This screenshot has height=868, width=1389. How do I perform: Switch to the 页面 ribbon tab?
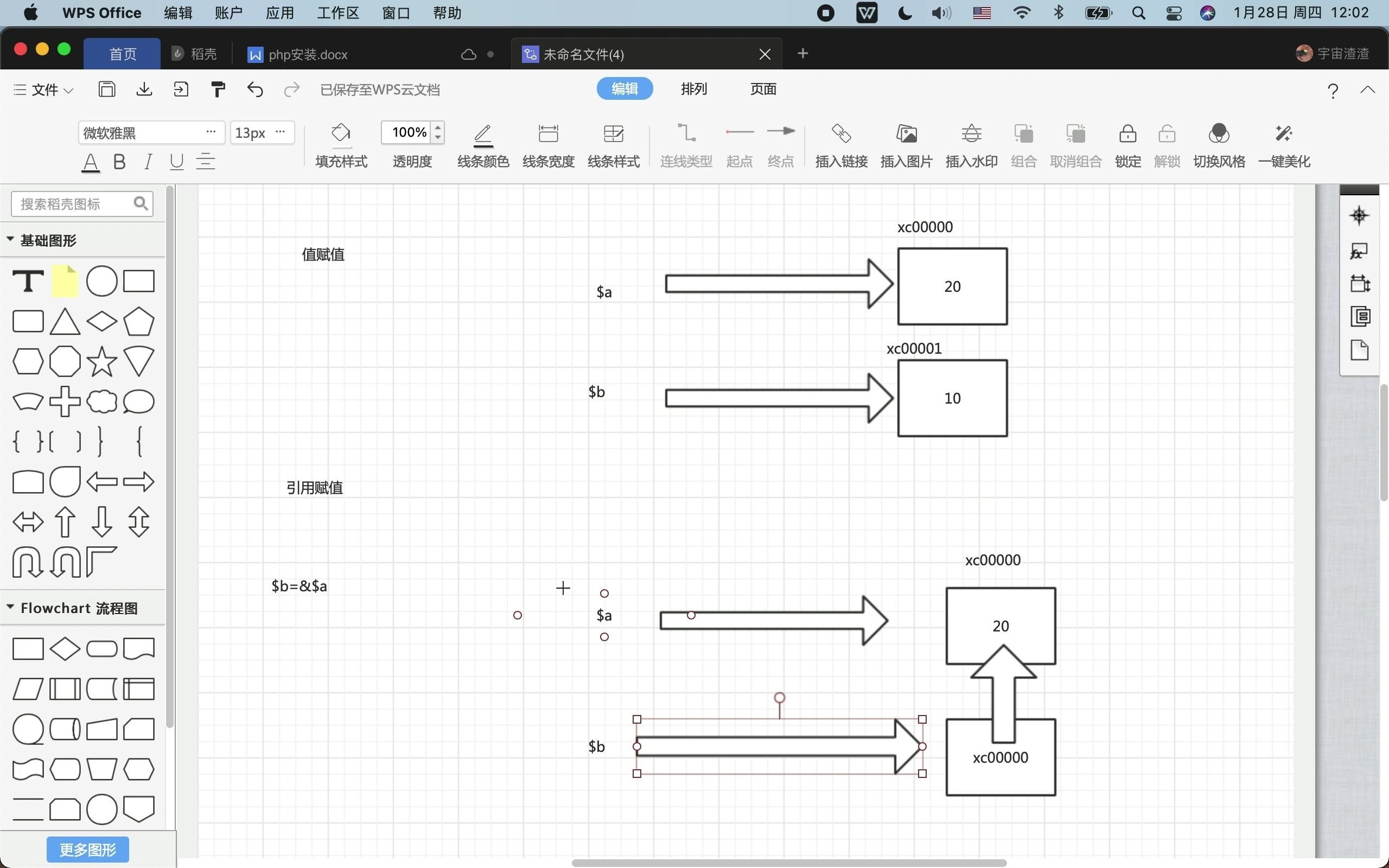click(763, 89)
